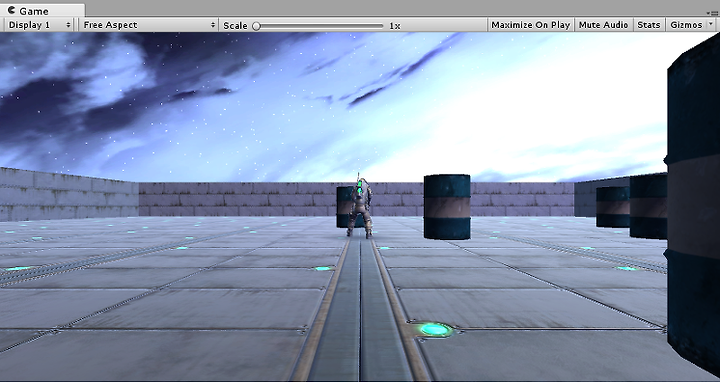Click the Scale slider handle
Screen dimensions: 720x383
[x=256, y=26]
